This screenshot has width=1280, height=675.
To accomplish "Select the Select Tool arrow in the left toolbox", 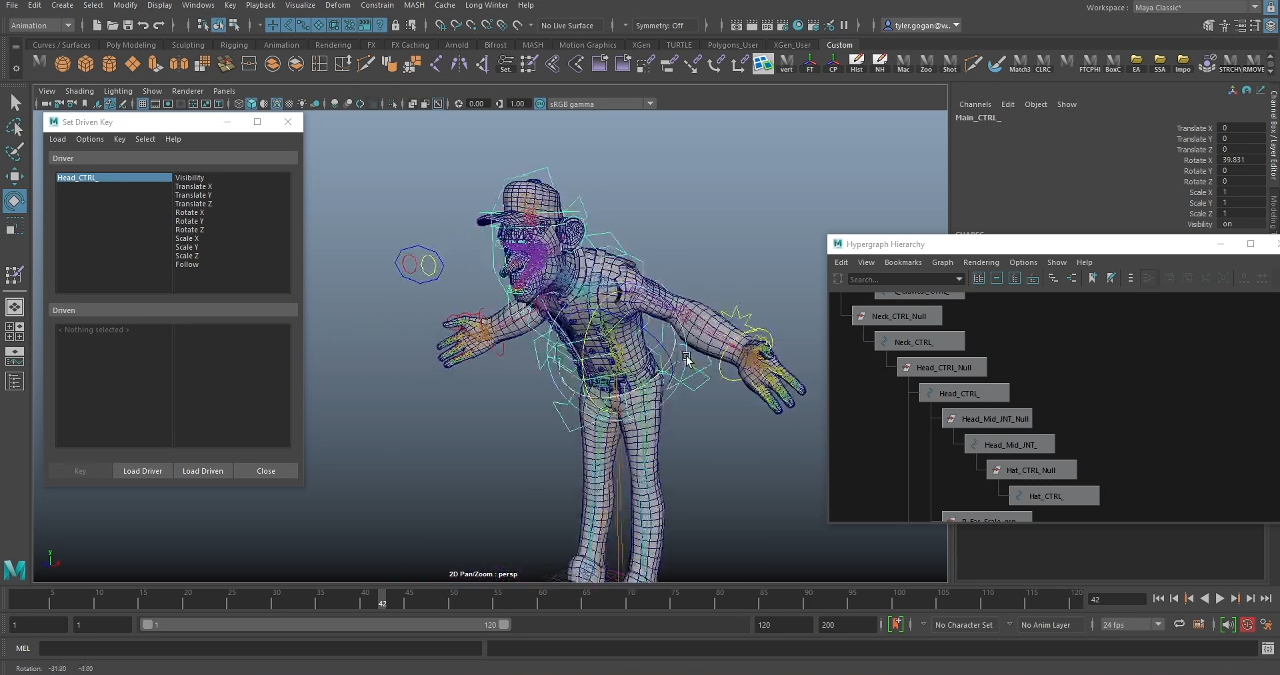I will tap(15, 102).
